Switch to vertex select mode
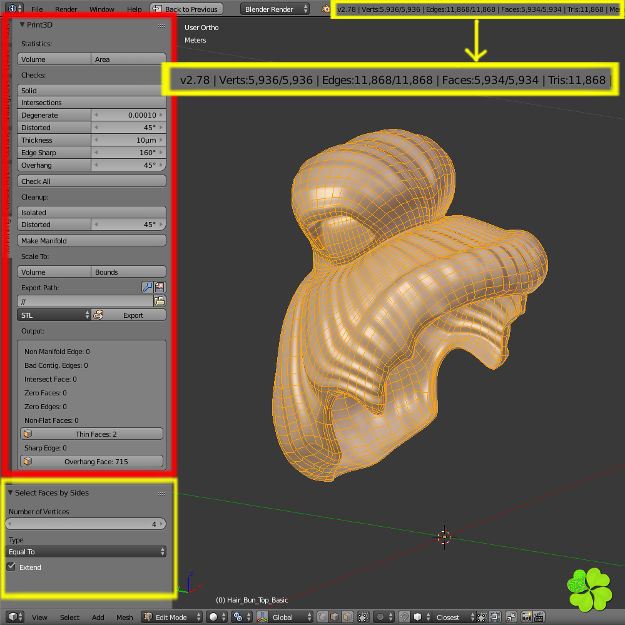Viewport: 625px width, 625px height. (x=323, y=617)
